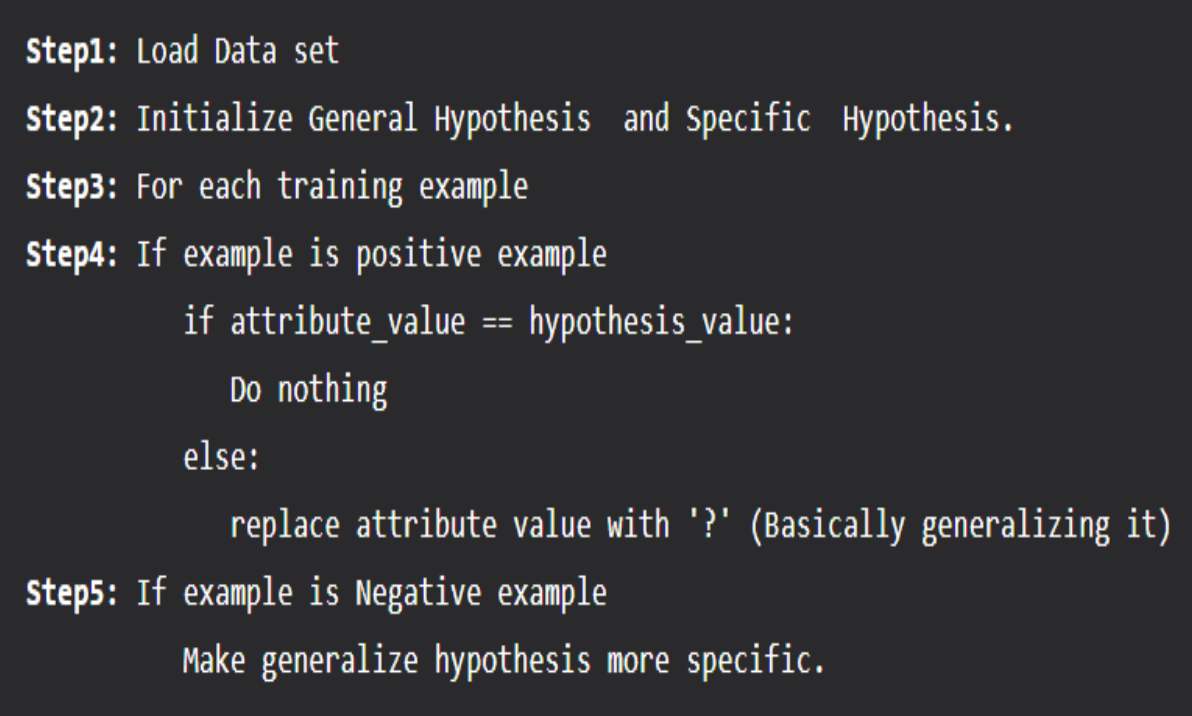
Task: Click the words 'General Hypothesis'
Action: coord(449,119)
